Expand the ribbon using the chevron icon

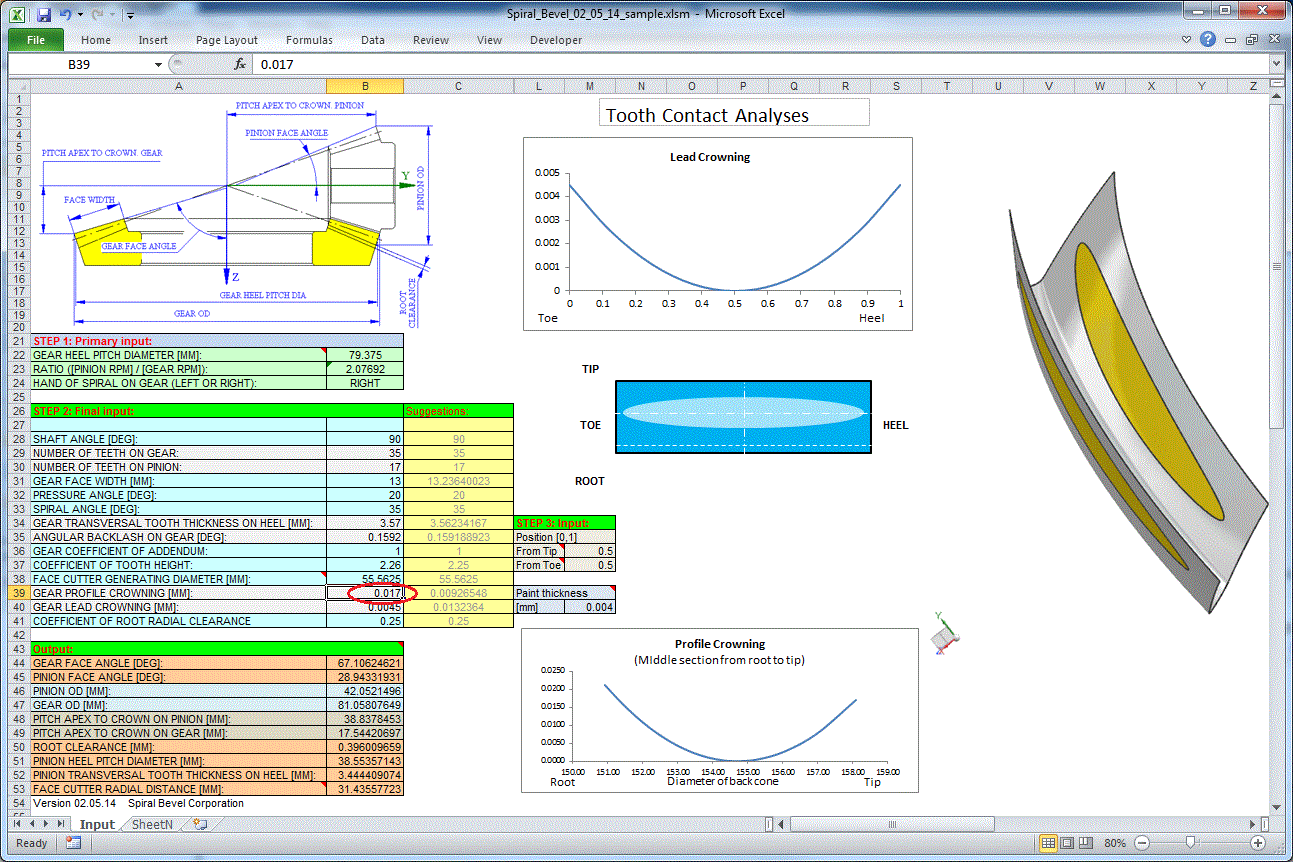1187,40
